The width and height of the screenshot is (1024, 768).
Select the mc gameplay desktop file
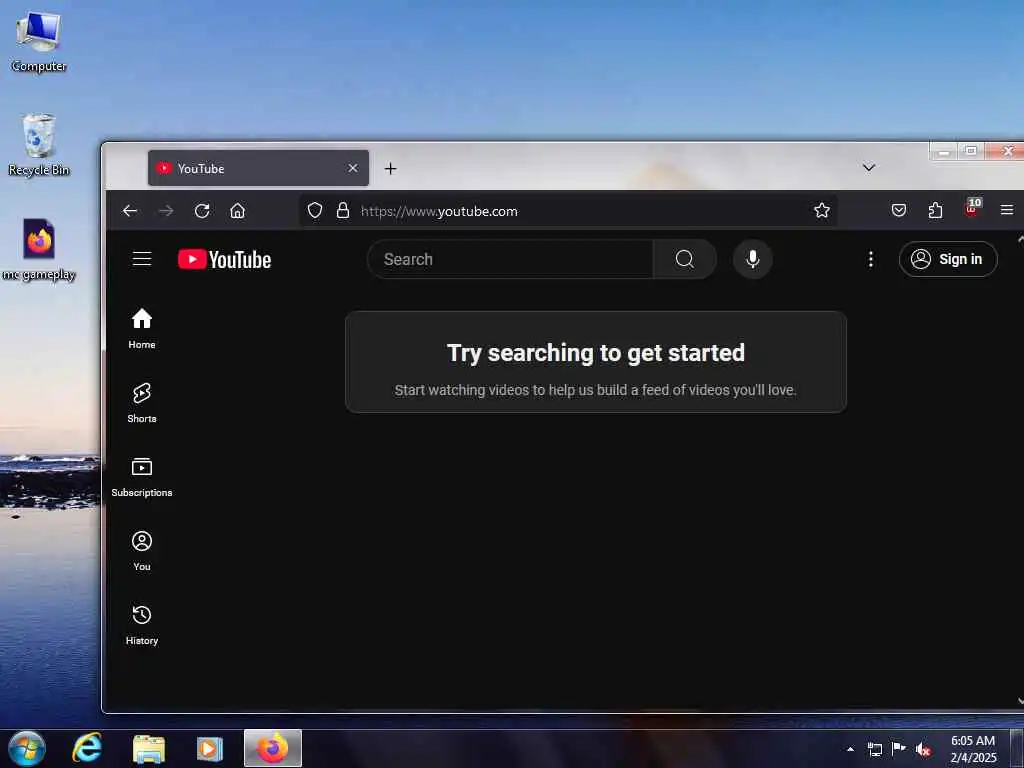tap(39, 249)
